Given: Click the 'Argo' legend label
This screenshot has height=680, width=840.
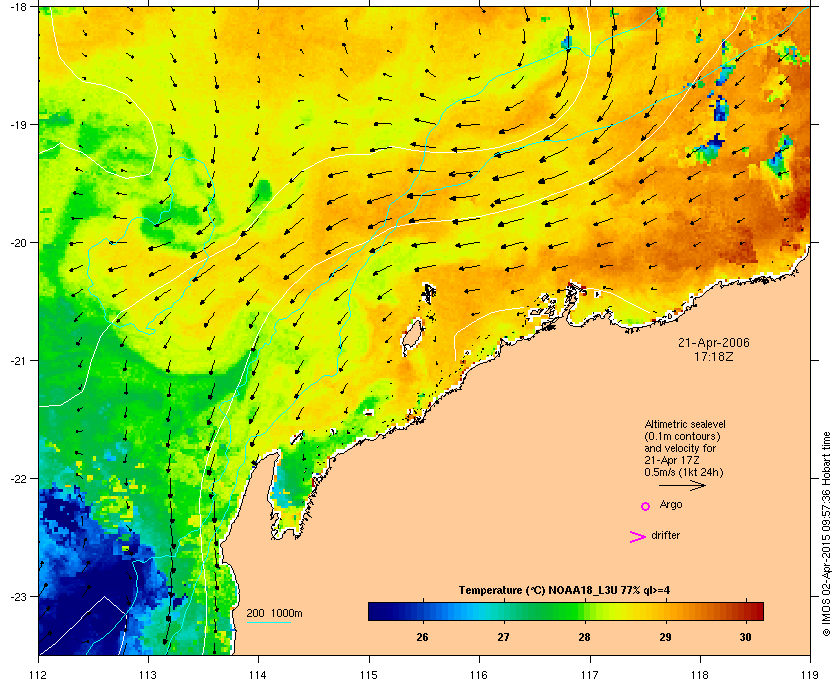Looking at the screenshot, I should [x=671, y=505].
